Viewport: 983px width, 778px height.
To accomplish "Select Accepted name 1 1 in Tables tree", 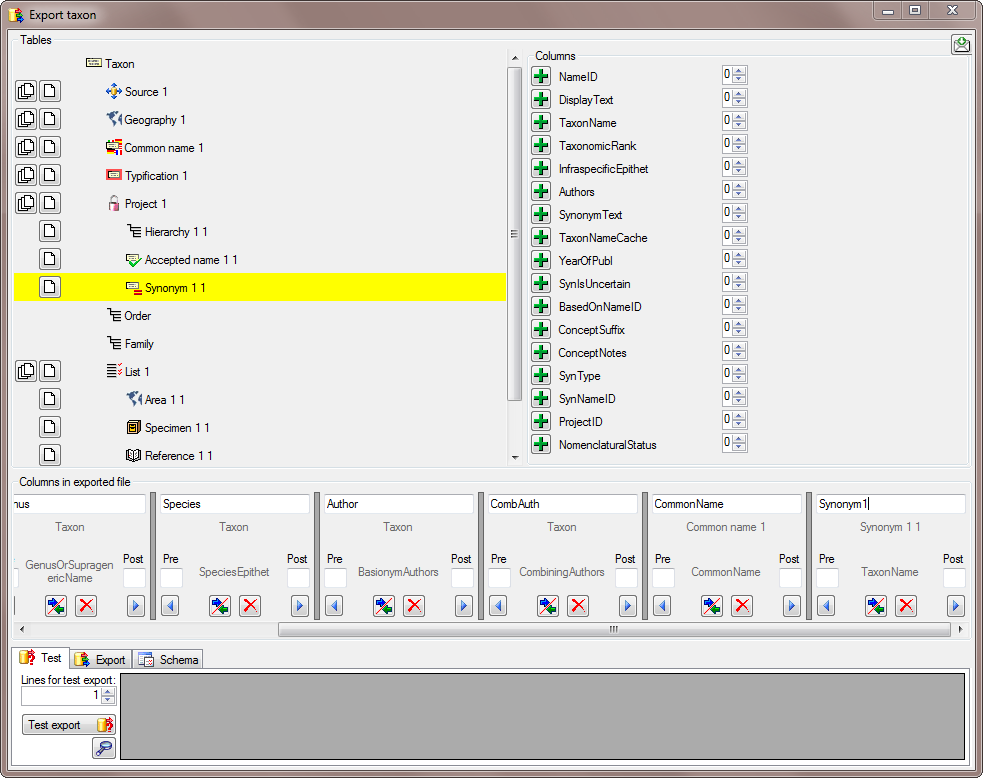I will pos(190,260).
